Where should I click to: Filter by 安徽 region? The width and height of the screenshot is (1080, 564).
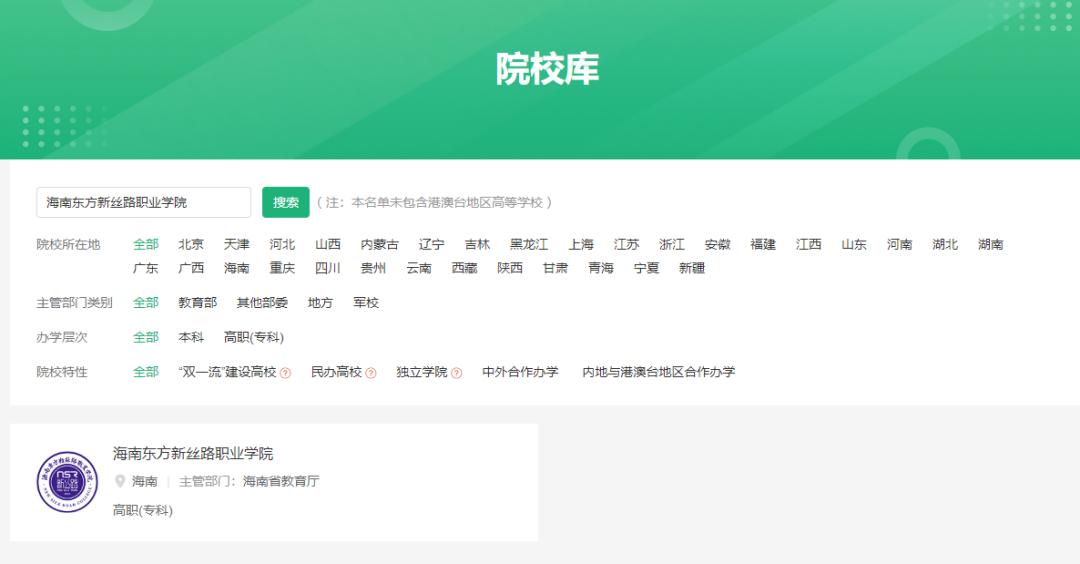(717, 244)
